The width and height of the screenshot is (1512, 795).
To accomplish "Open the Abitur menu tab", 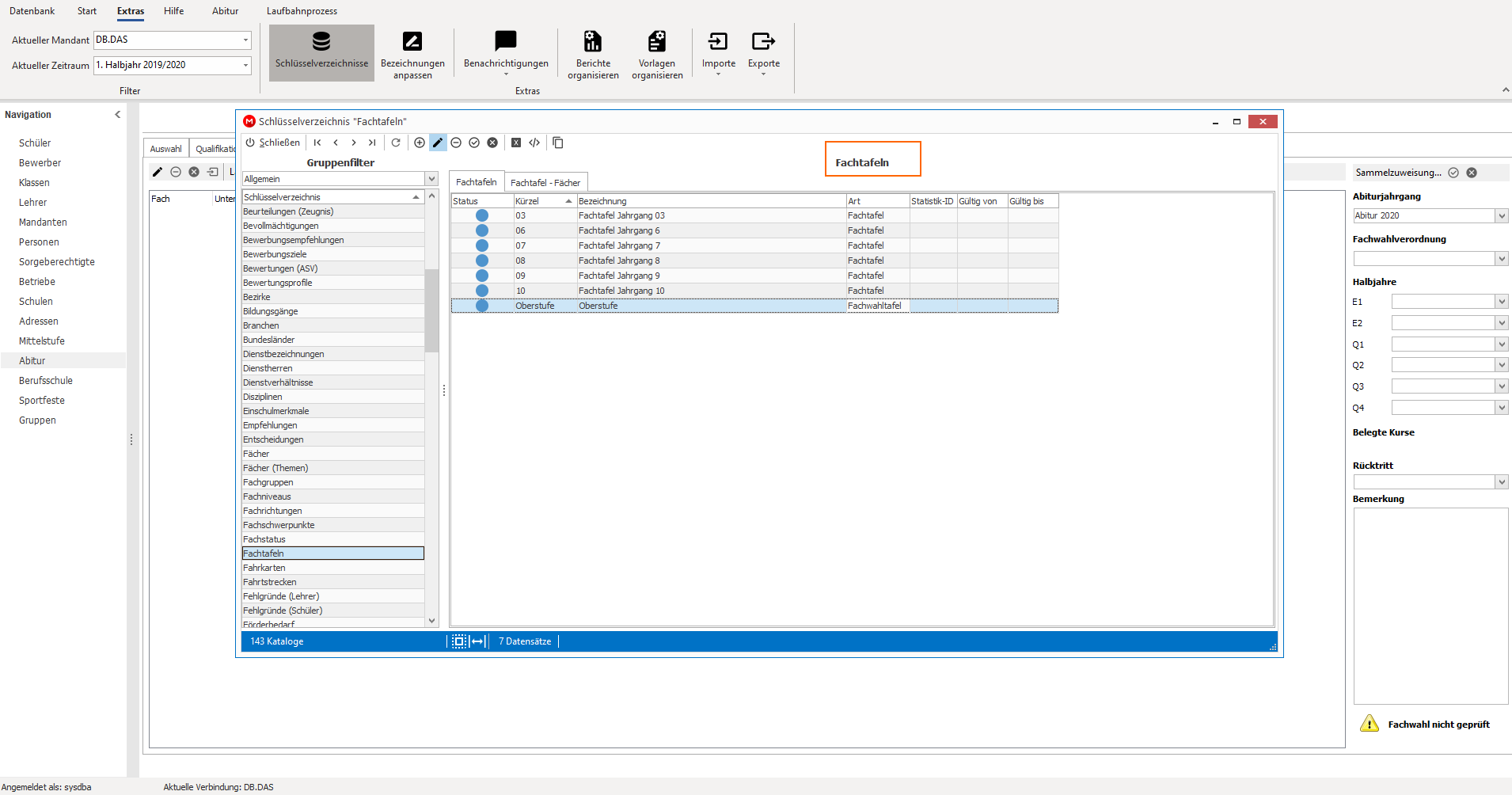I will (x=225, y=11).
